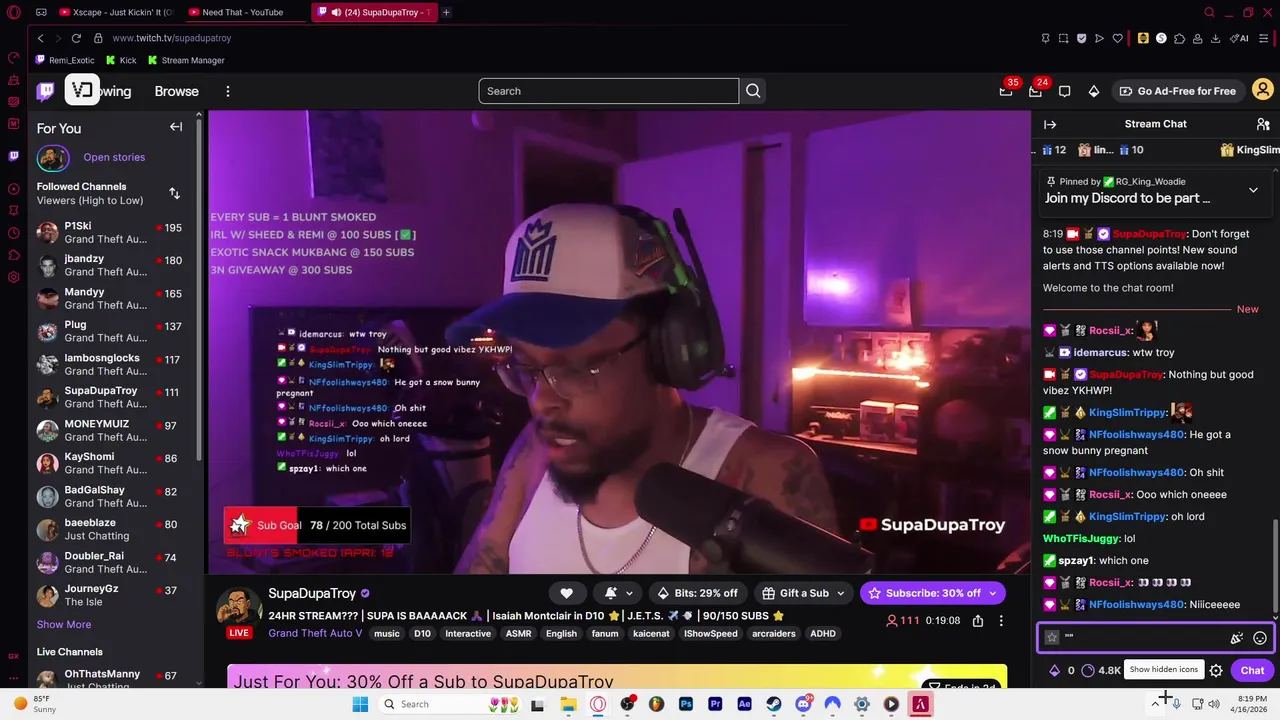Open chat settings gear icon
Screen dimensions: 1280x720
[x=1216, y=671]
